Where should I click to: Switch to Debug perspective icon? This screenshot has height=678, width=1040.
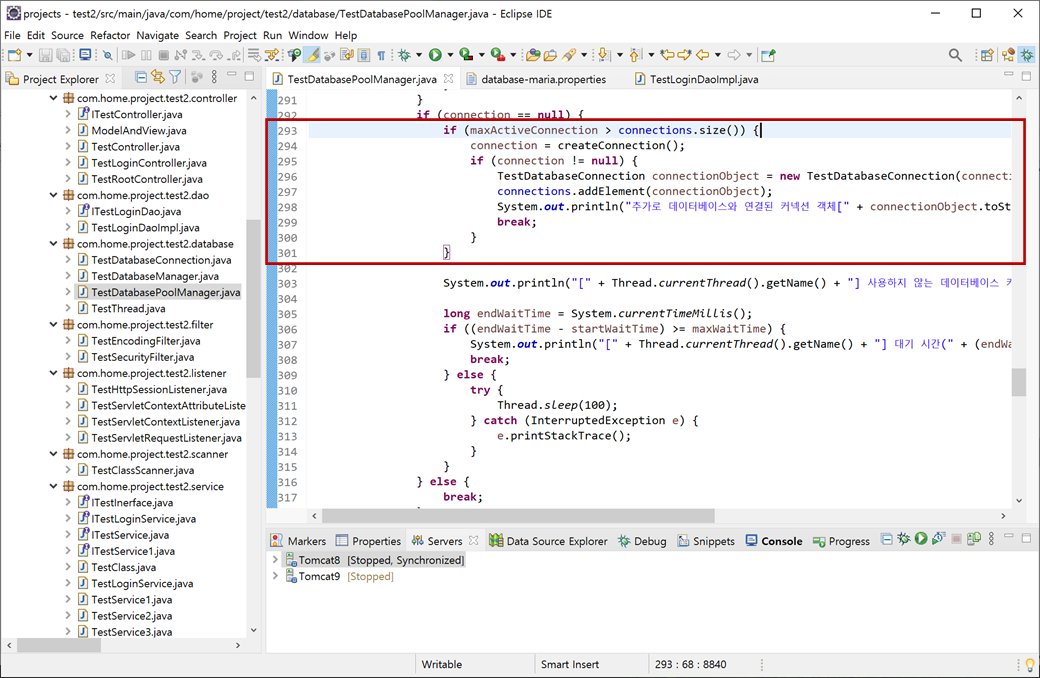(x=1027, y=55)
